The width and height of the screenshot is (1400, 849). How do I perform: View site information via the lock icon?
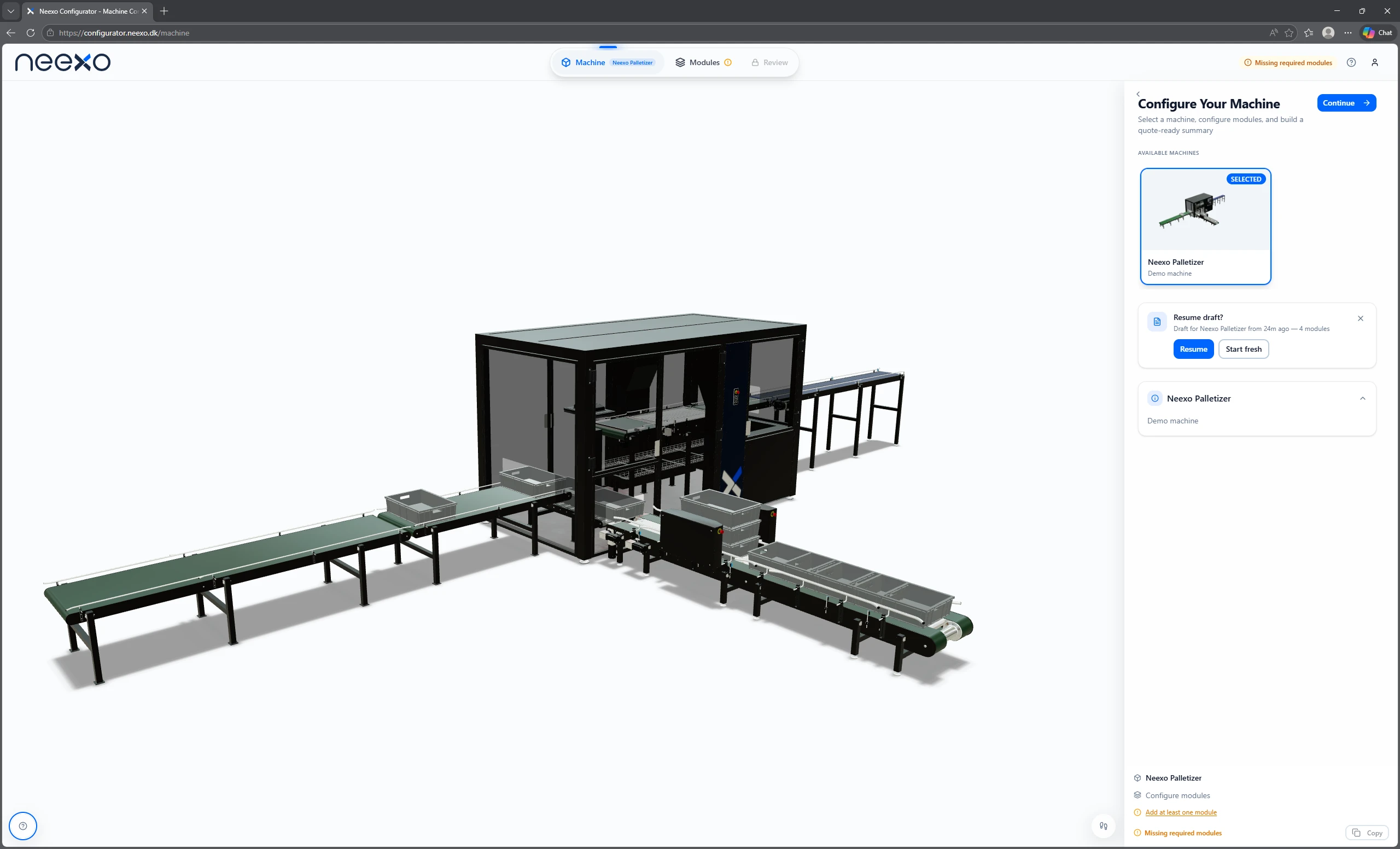tap(50, 32)
